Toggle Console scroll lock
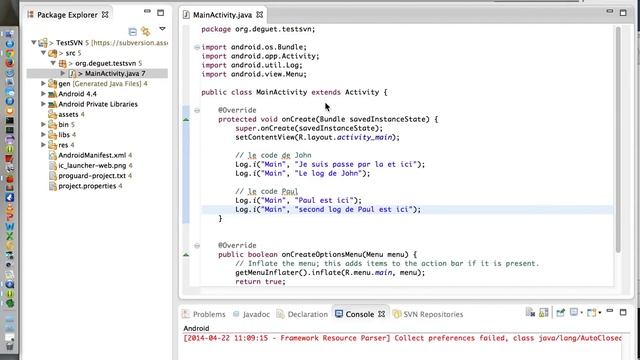Screen dimensions: 640x360 544,313
